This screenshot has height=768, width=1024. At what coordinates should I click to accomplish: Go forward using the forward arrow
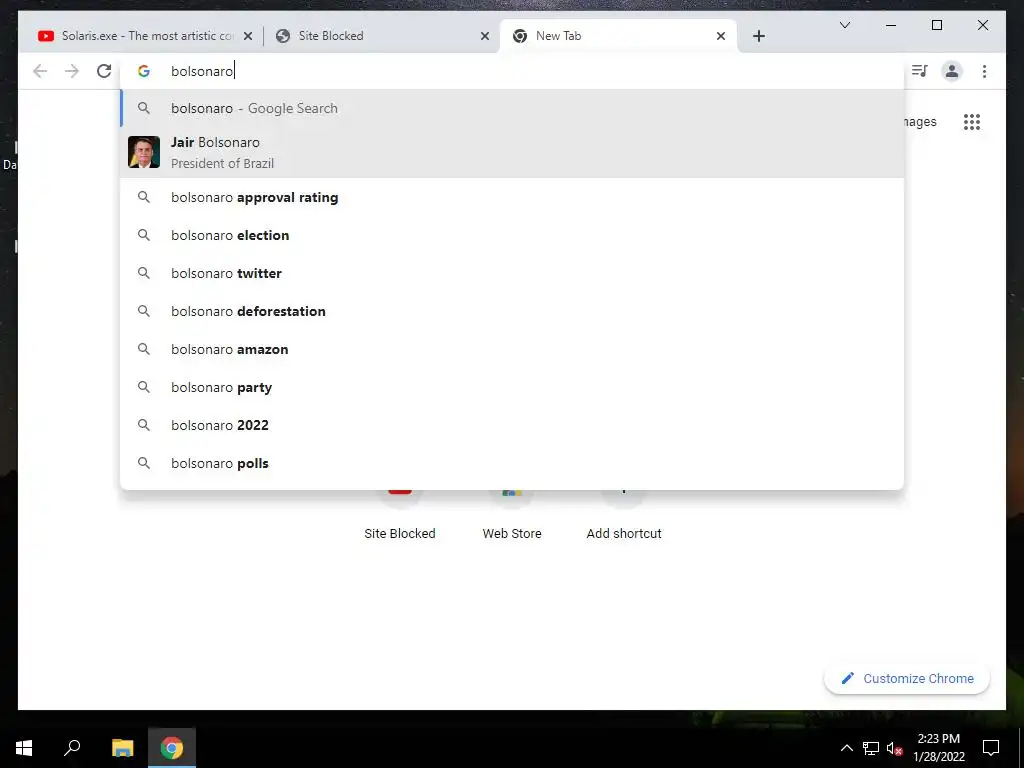[72, 71]
